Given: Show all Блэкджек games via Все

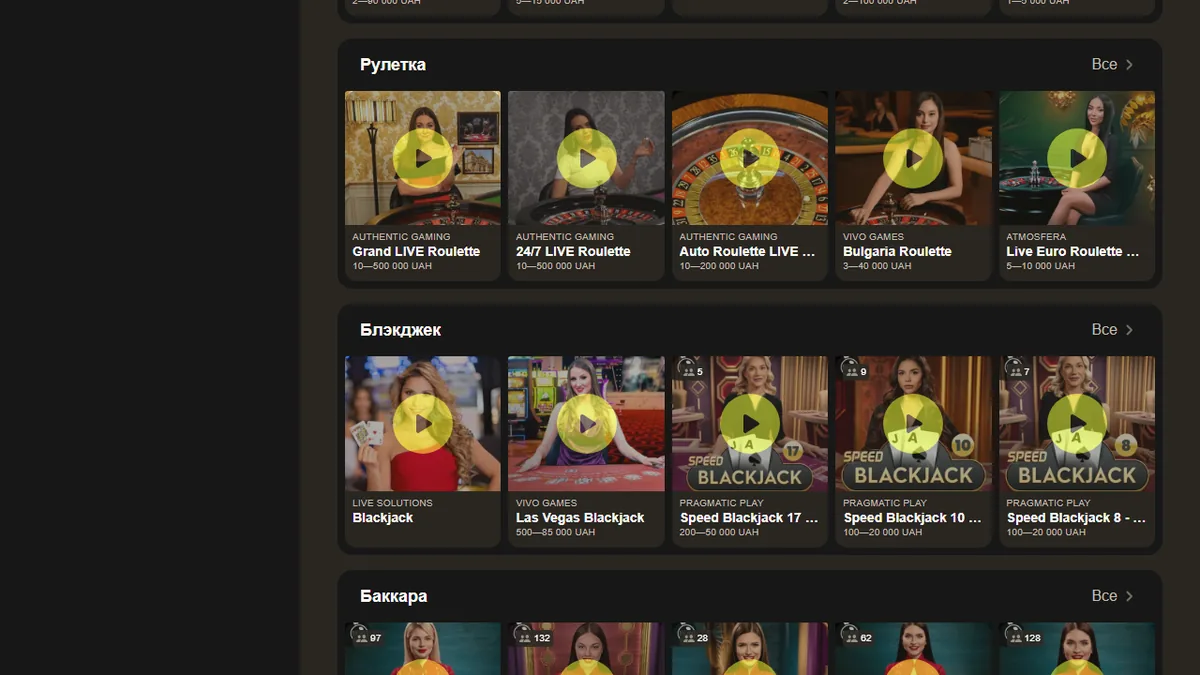Looking at the screenshot, I should coord(1113,329).
